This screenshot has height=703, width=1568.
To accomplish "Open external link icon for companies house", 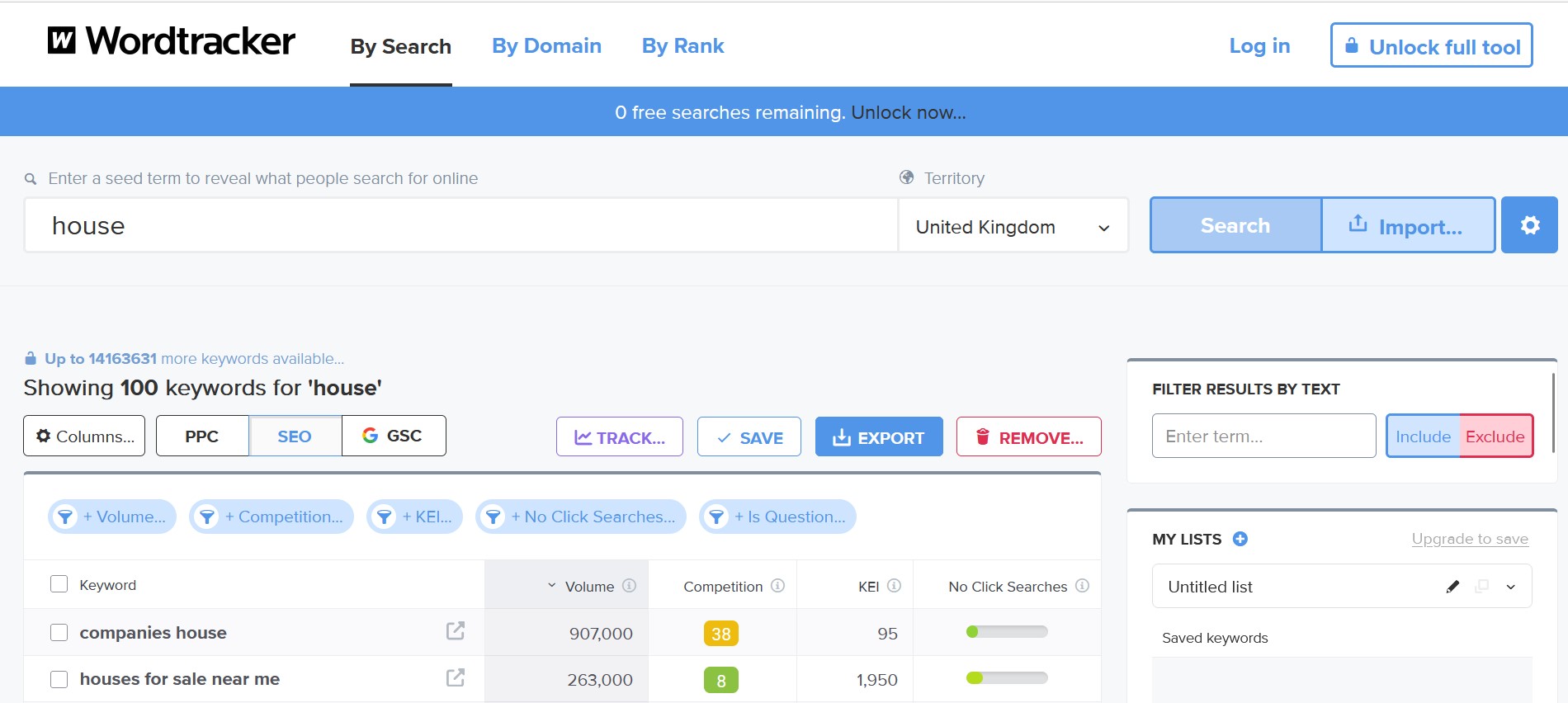I will (455, 631).
